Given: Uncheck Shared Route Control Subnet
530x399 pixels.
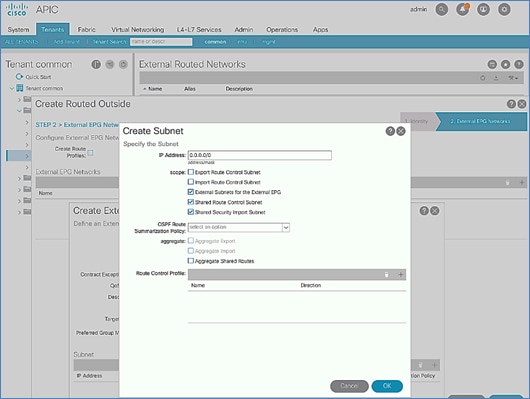Looking at the screenshot, I should pos(191,202).
